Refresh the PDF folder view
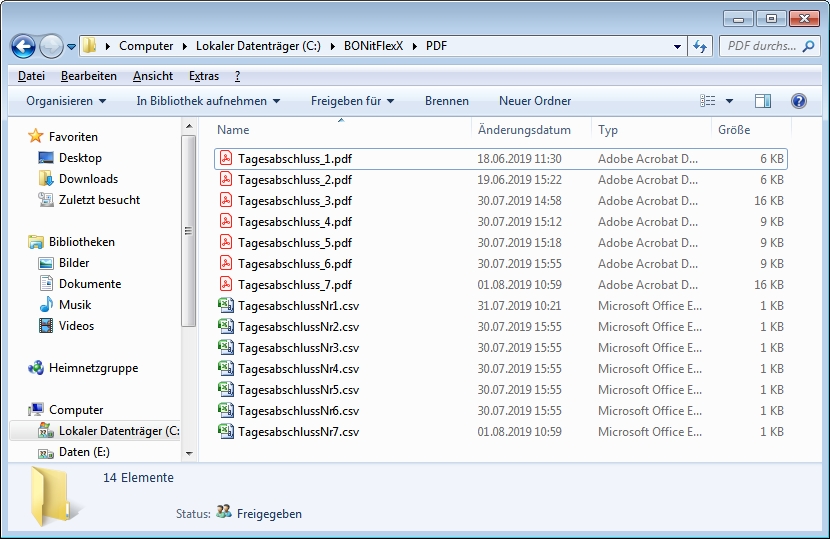 pos(700,47)
